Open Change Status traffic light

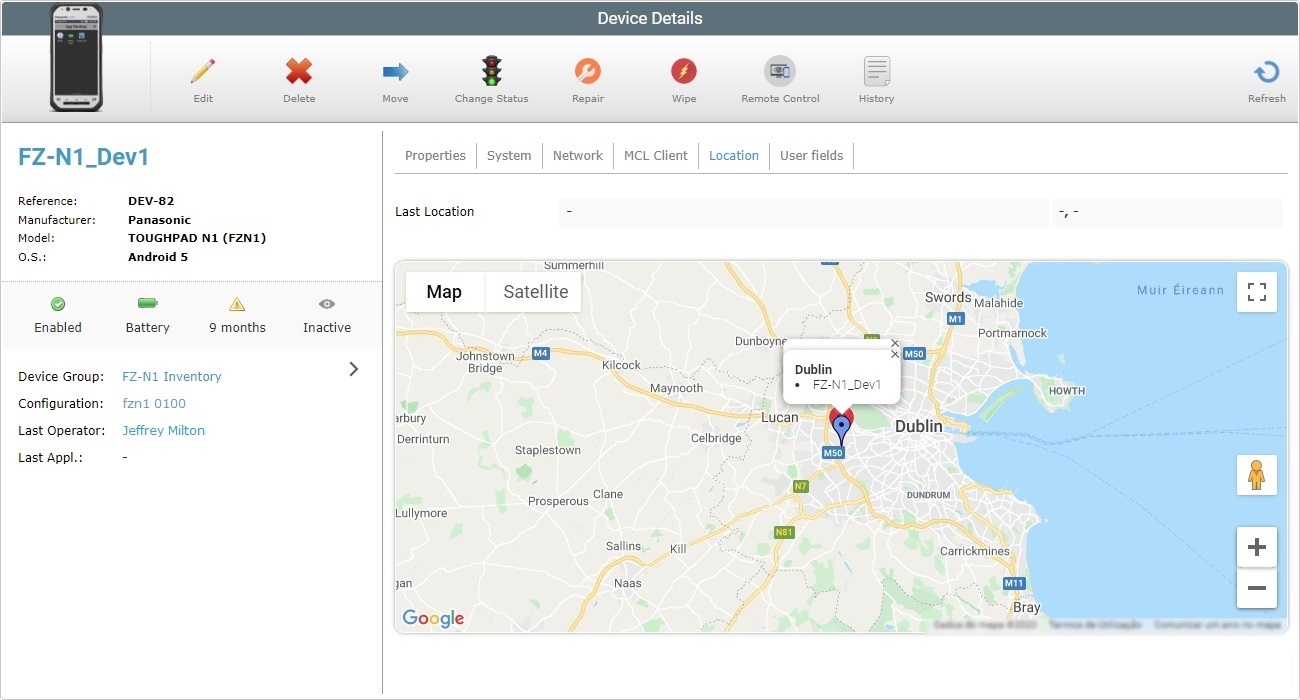(491, 72)
